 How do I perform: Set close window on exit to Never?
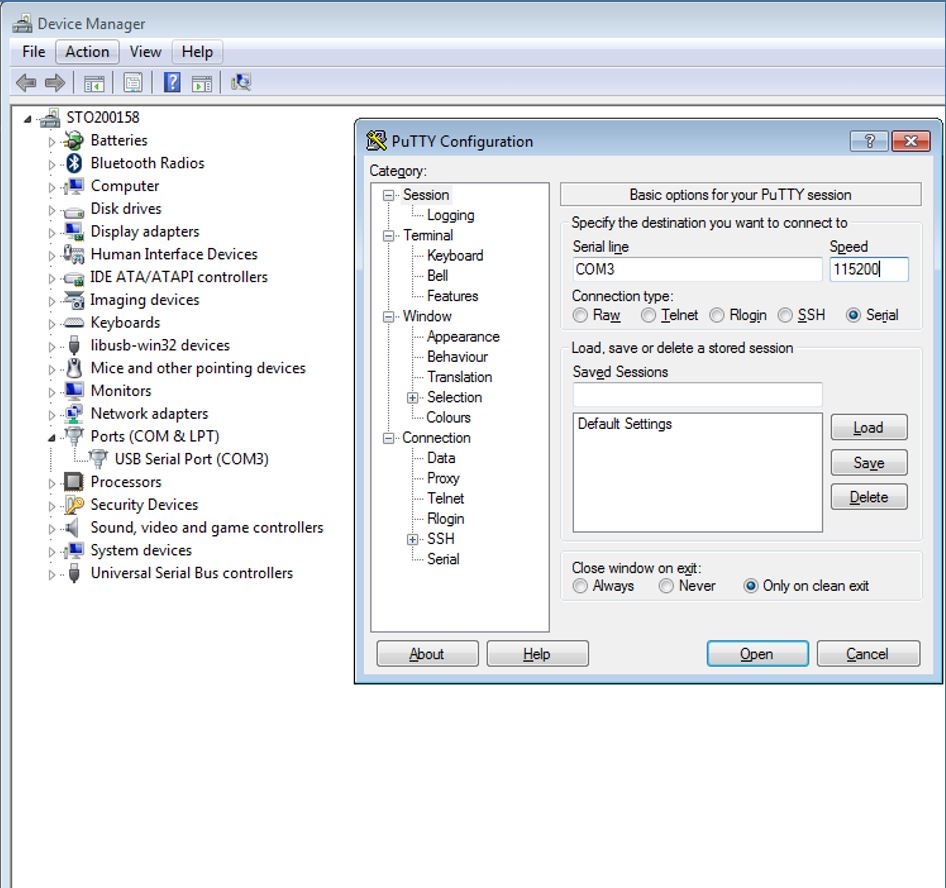click(666, 586)
